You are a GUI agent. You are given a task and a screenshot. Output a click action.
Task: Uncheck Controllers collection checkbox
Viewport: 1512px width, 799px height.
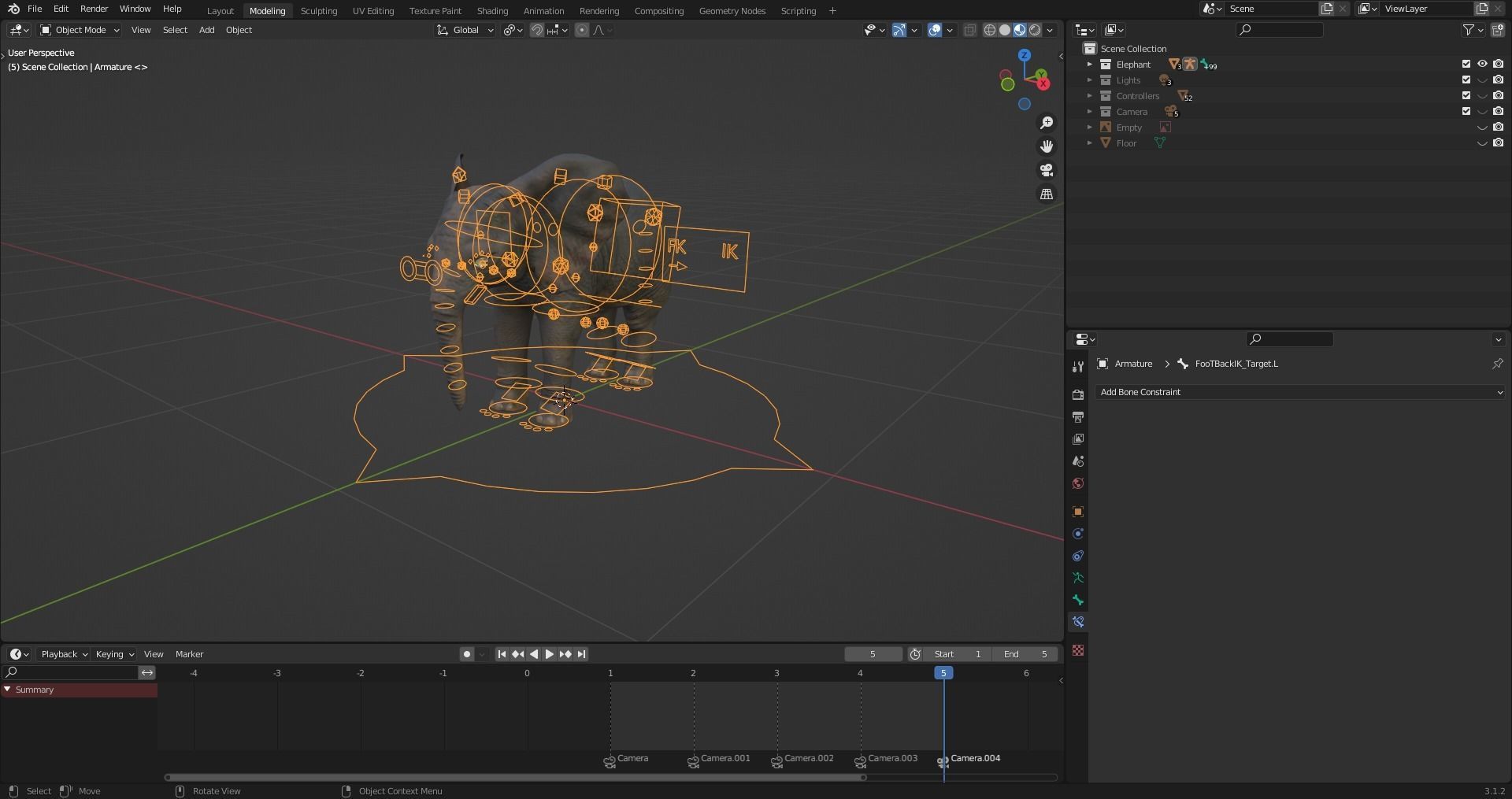click(x=1466, y=96)
